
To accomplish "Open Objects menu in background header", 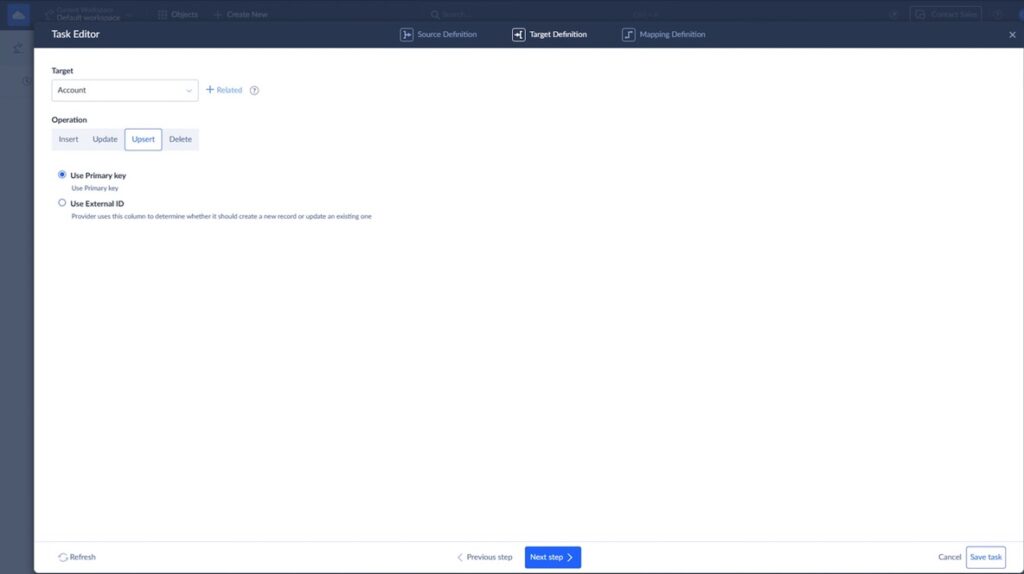I will [x=178, y=14].
